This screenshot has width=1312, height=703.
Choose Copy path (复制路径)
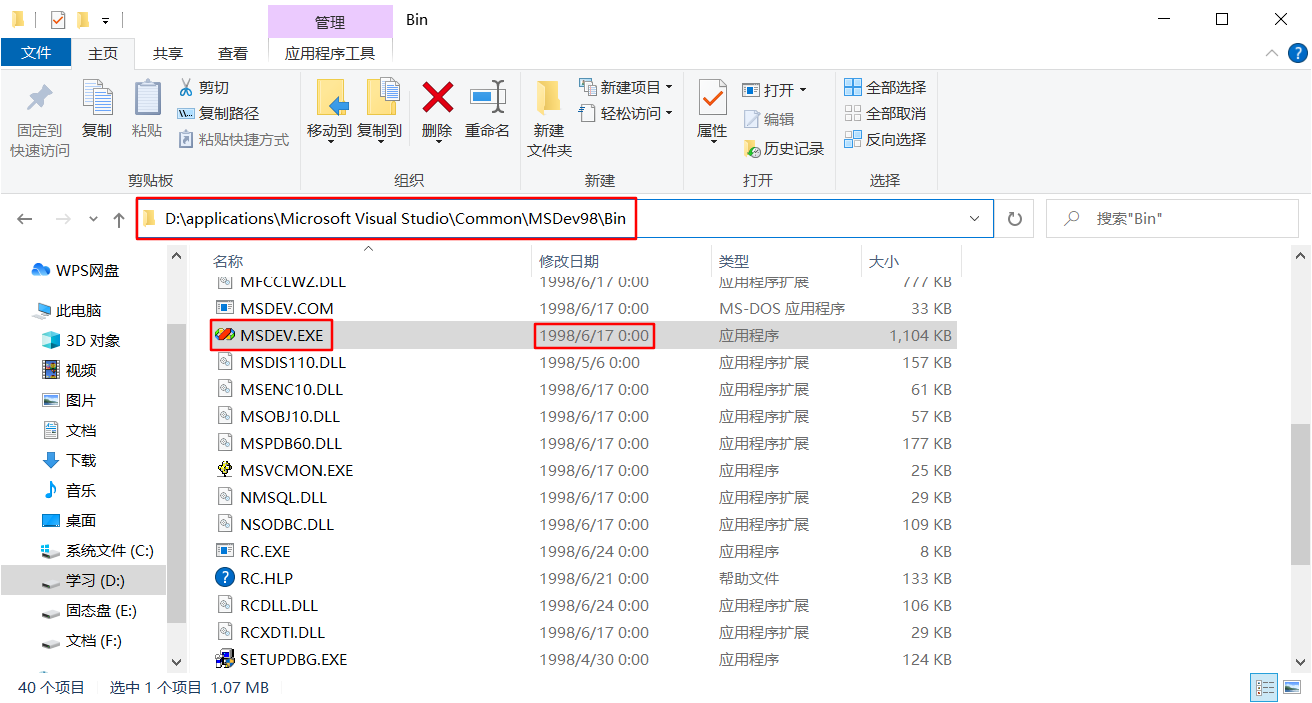pos(218,114)
